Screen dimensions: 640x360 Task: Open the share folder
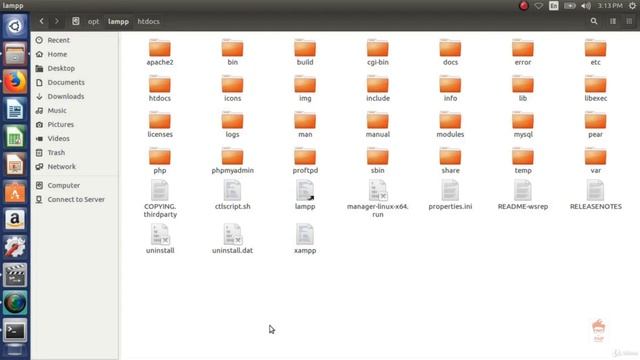(450, 160)
